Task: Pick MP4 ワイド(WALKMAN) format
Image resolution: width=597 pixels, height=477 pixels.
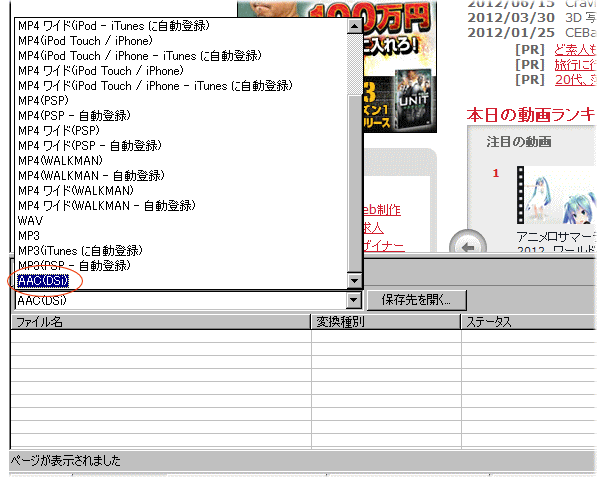Action: point(76,191)
